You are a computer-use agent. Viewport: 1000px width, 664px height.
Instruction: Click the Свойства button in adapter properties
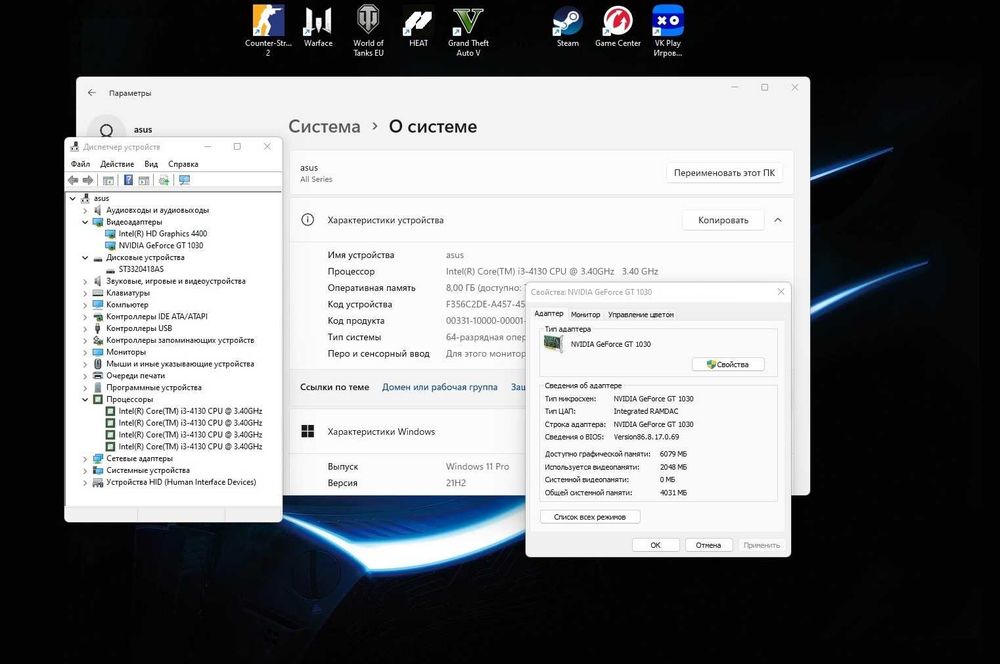click(728, 364)
